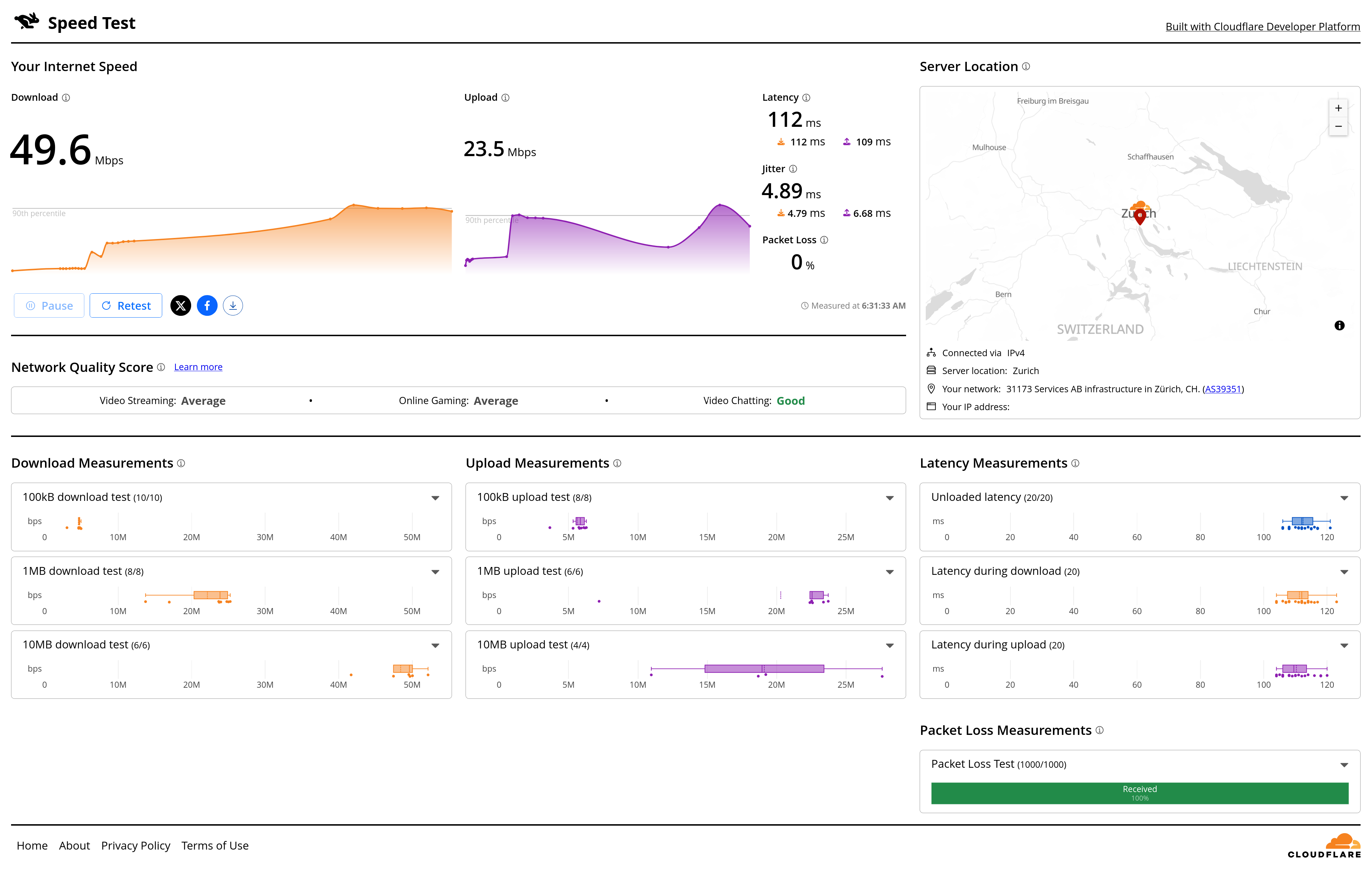
Task: Open Built with Cloudflare Developer Platform link
Action: tap(1263, 26)
